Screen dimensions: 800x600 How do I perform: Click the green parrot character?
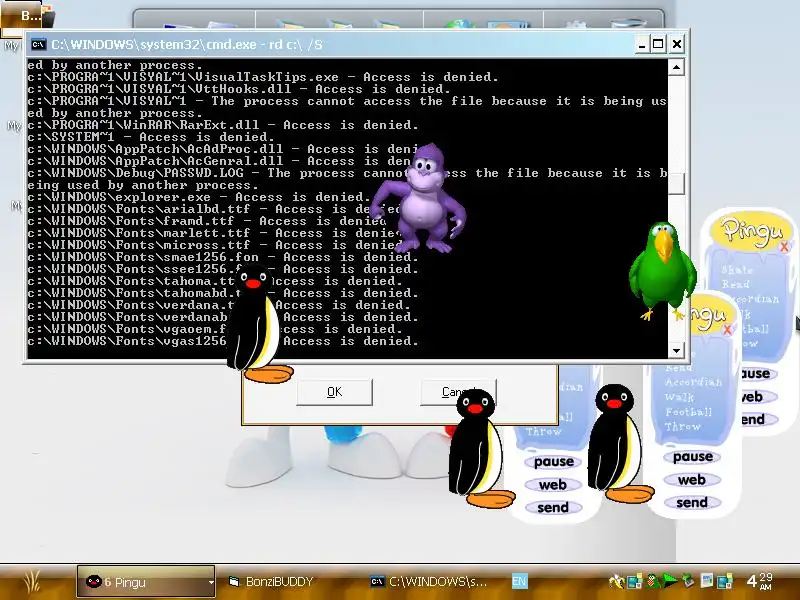[x=662, y=270]
